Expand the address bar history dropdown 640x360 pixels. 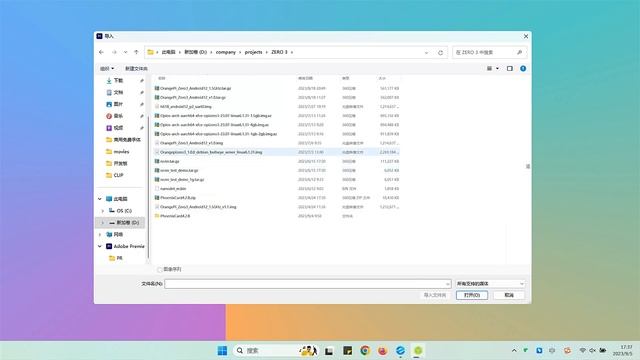coord(427,53)
